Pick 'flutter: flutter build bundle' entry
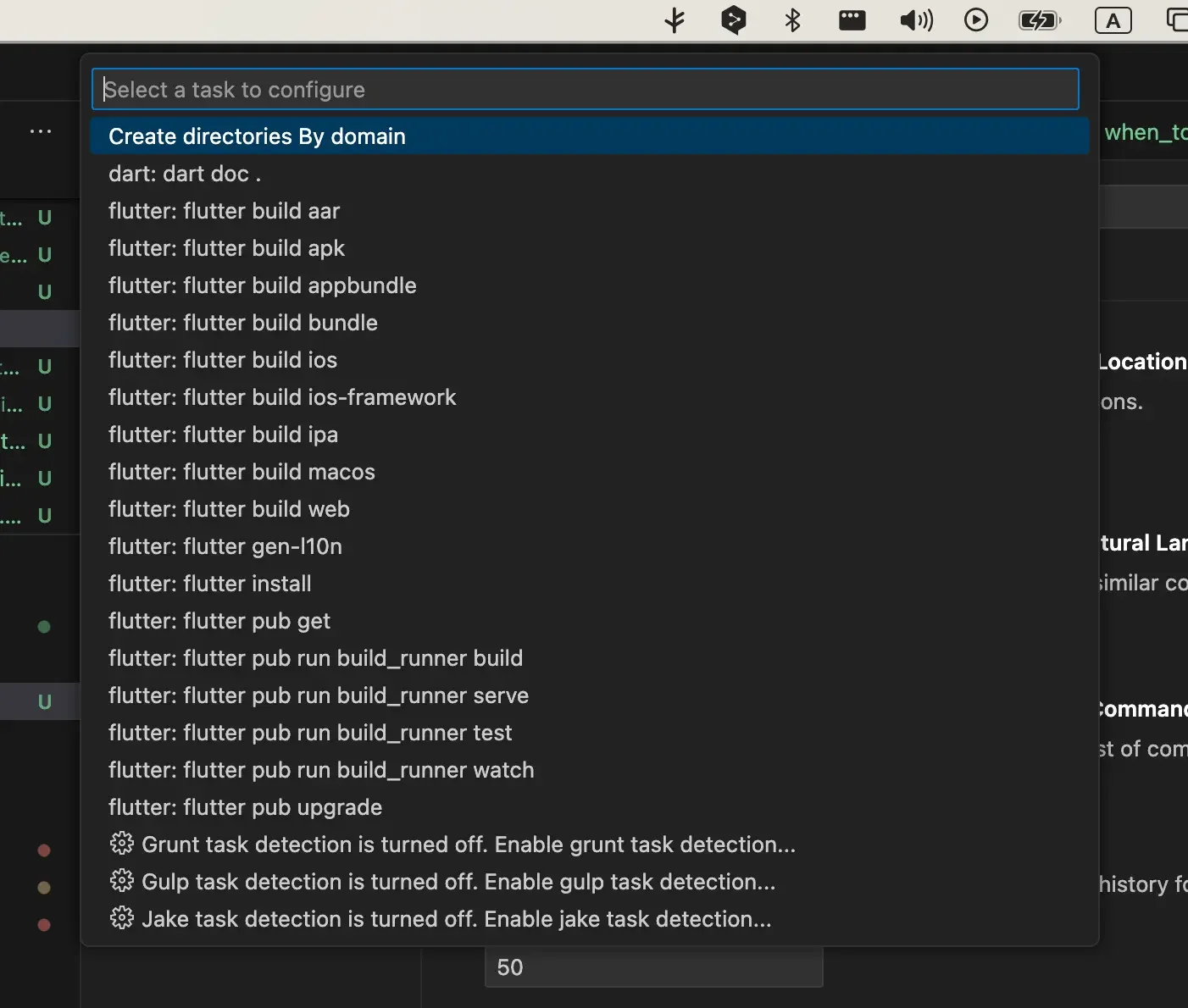Image resolution: width=1188 pixels, height=1008 pixels. (590, 323)
